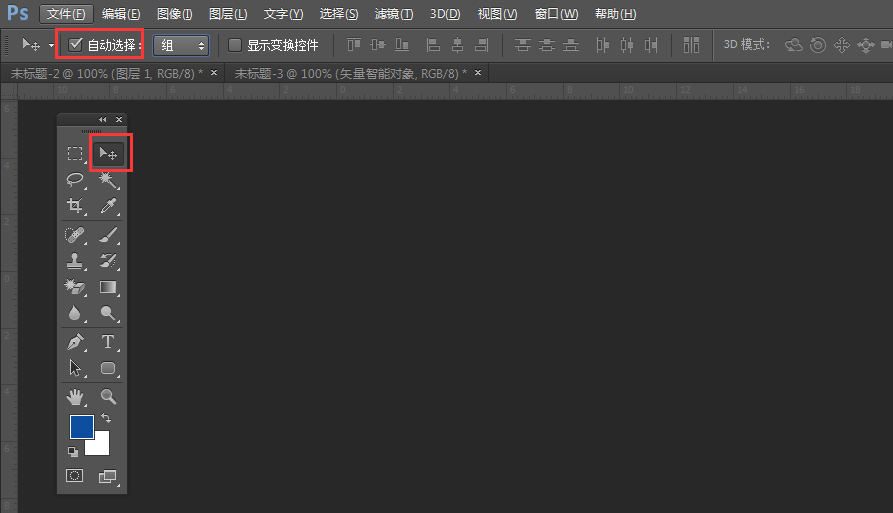This screenshot has width=893, height=513.
Task: Open the Move tool preset picker arrow
Action: pos(51,45)
